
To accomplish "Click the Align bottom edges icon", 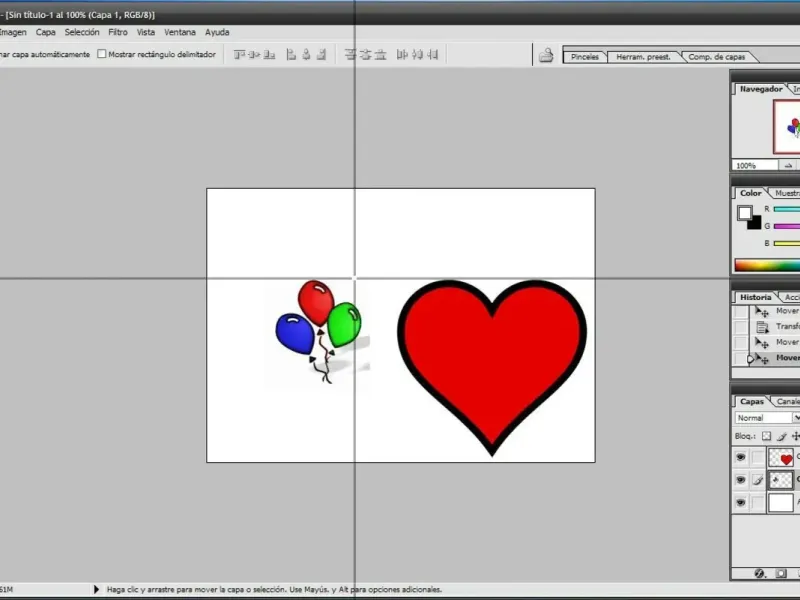I will point(269,54).
